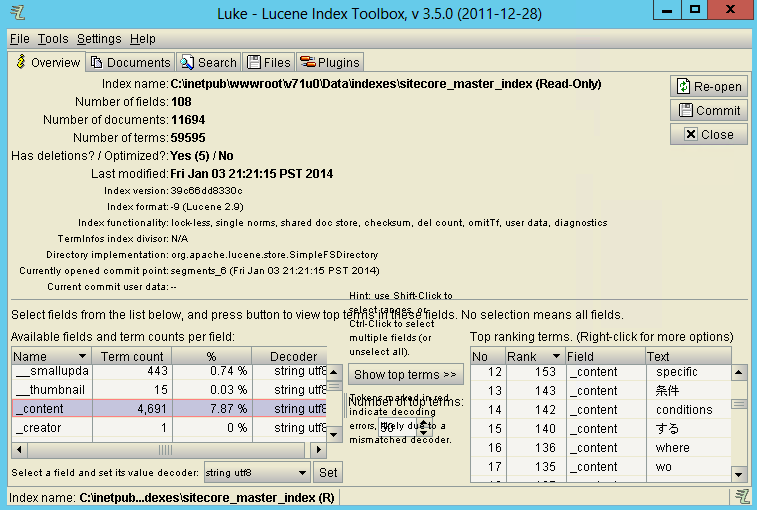Screen dimensions: 757x510
Task: Open the value decoder combo box
Action: click(x=257, y=472)
